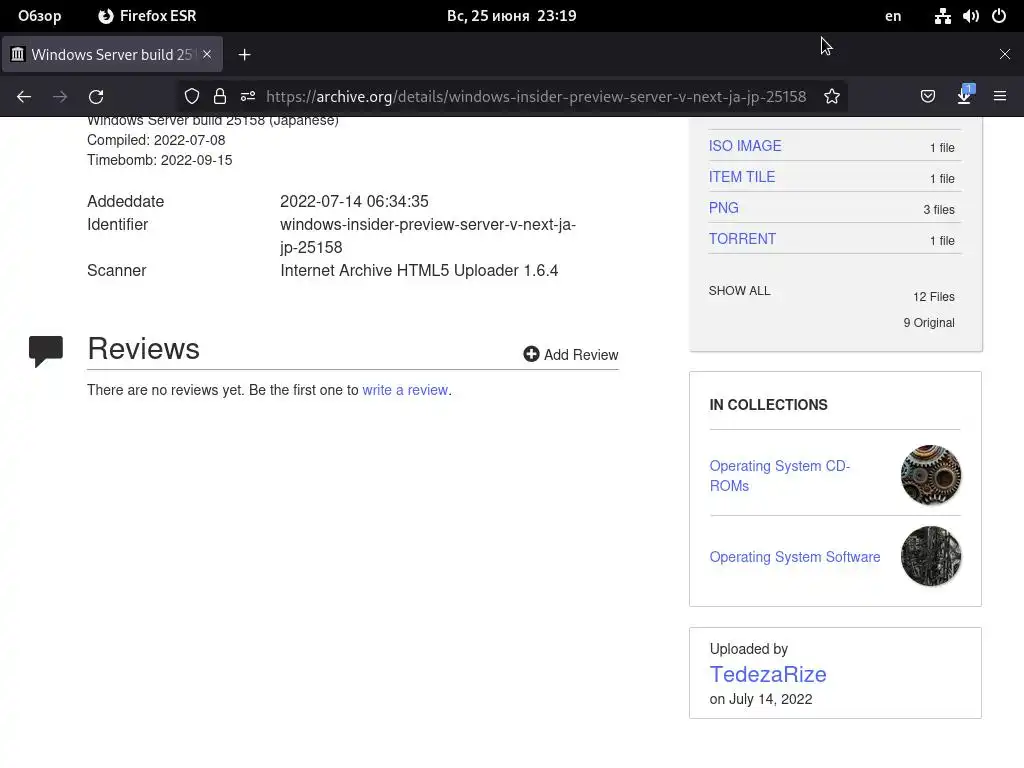This screenshot has height=768, width=1024.
Task: Click the on July 14, 2022 upload date
Action: [761, 699]
